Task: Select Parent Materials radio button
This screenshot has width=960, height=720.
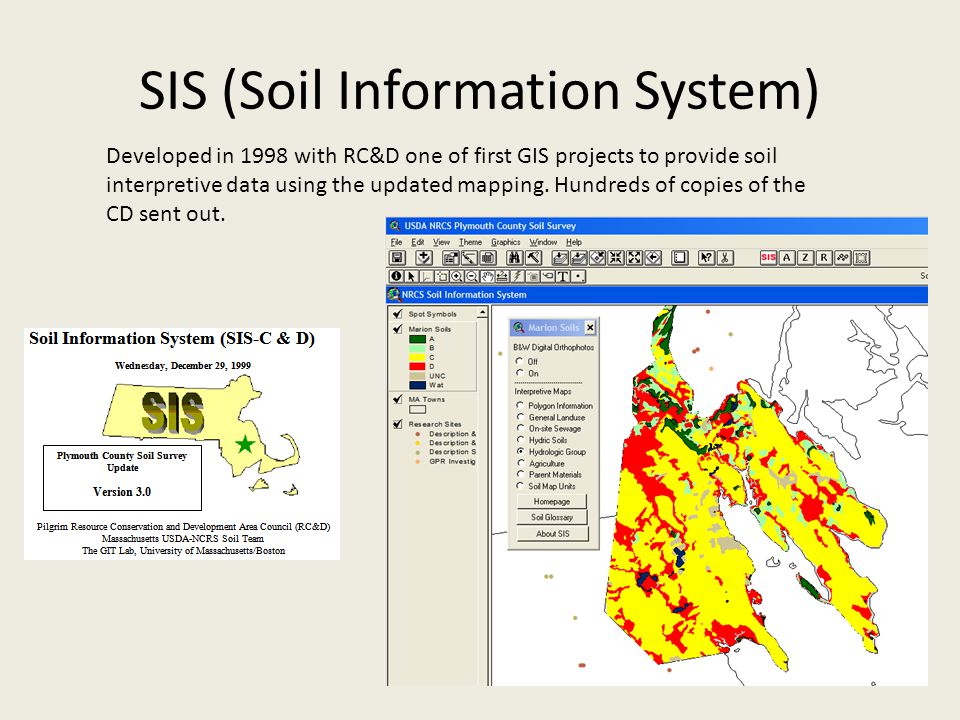Action: pyautogui.click(x=520, y=474)
